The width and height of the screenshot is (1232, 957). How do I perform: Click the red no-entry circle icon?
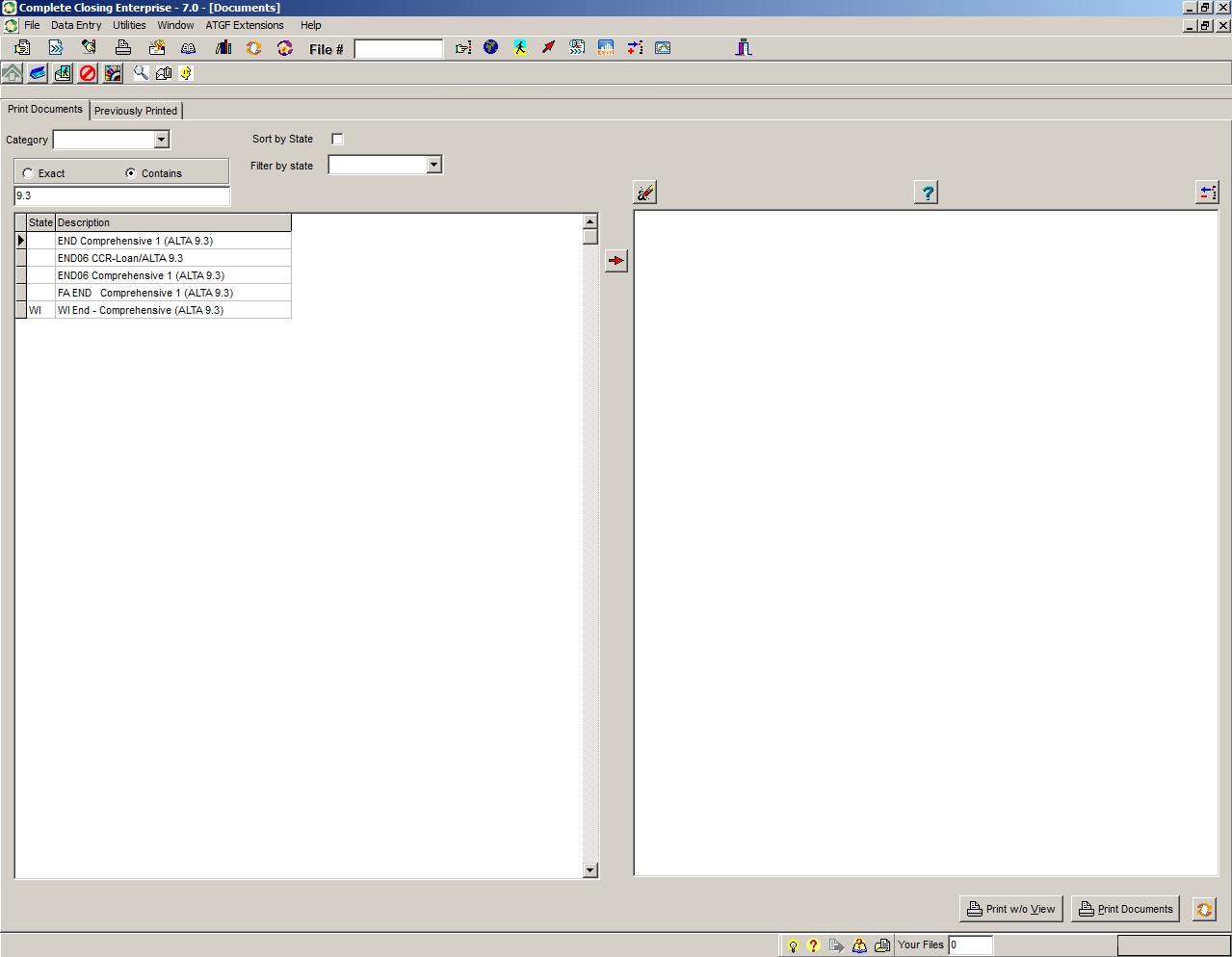pyautogui.click(x=88, y=73)
